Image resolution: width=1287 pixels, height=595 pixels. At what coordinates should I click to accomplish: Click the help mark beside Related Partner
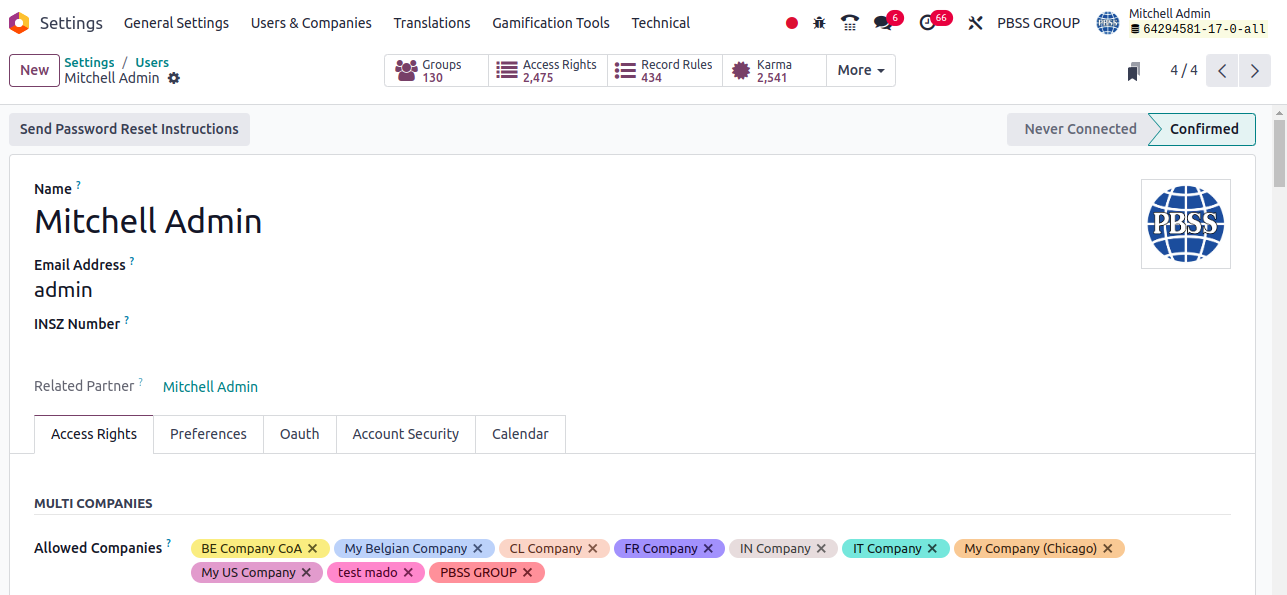[141, 382]
